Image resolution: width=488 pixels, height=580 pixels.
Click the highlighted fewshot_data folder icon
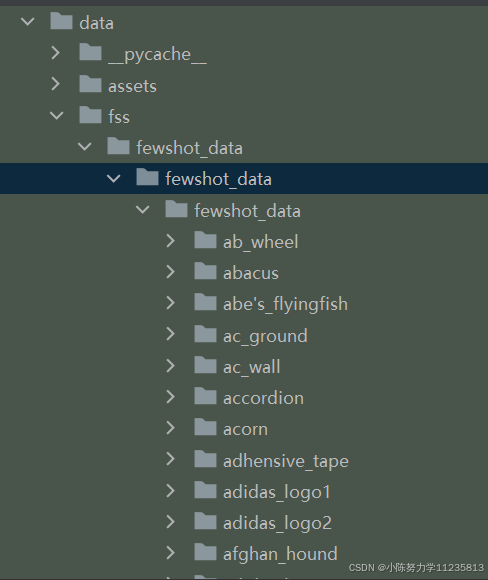click(147, 177)
